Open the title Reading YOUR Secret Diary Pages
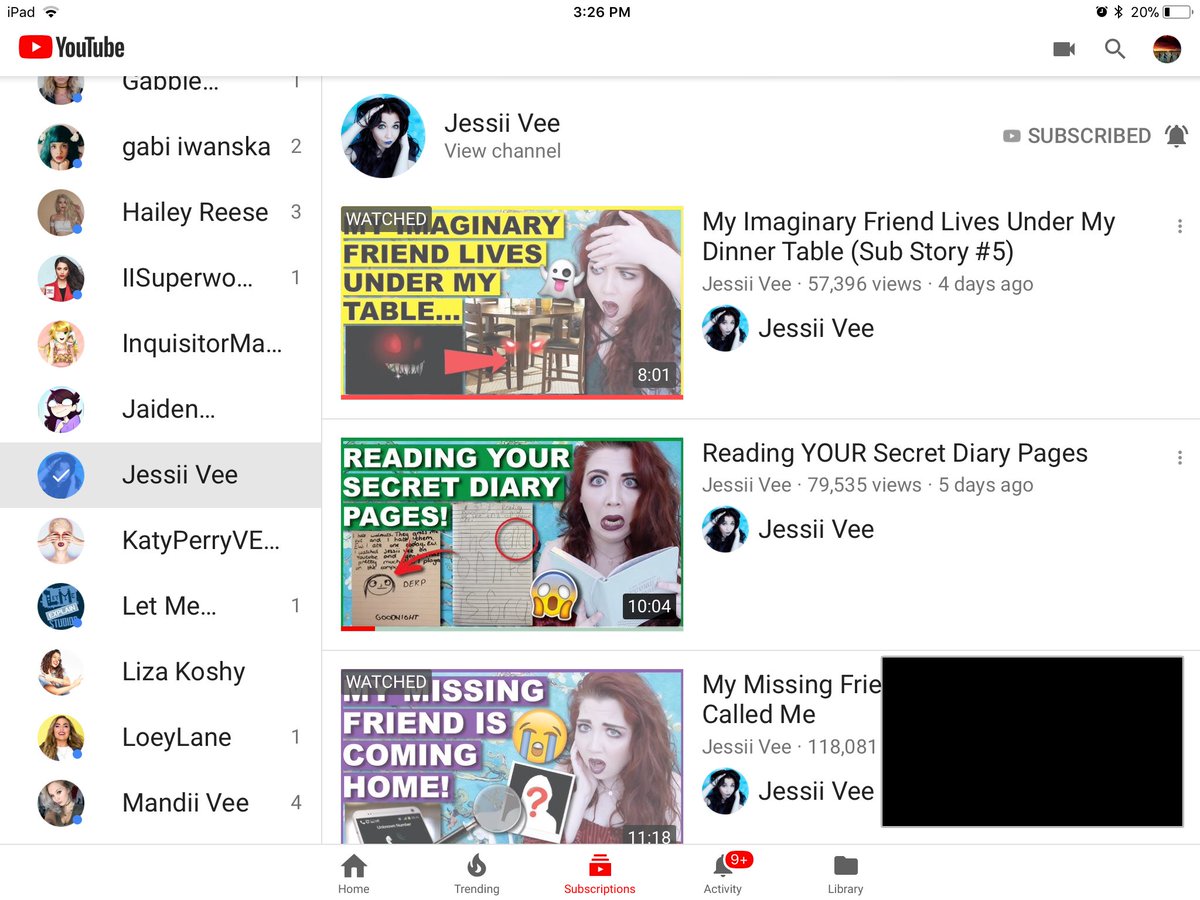Image resolution: width=1200 pixels, height=900 pixels. point(895,453)
